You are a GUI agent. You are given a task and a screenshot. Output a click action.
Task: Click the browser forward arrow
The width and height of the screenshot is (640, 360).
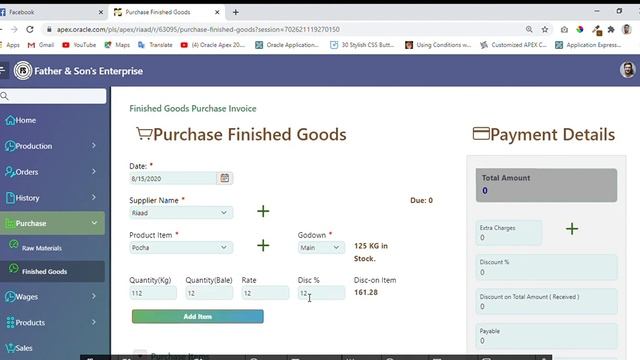14,29
